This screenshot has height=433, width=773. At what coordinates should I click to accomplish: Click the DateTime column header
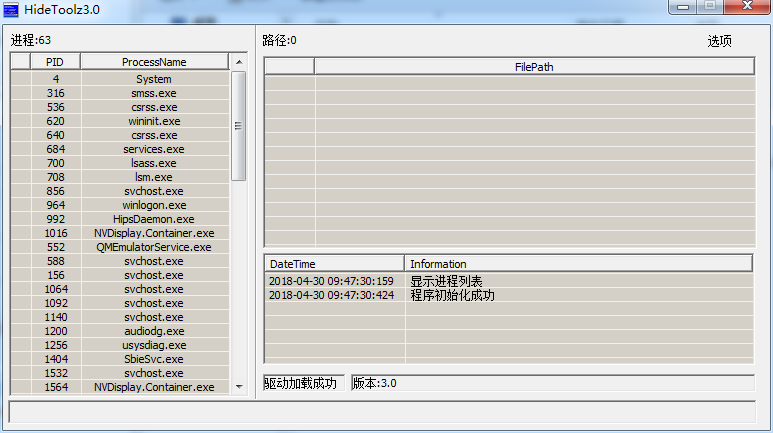[334, 264]
